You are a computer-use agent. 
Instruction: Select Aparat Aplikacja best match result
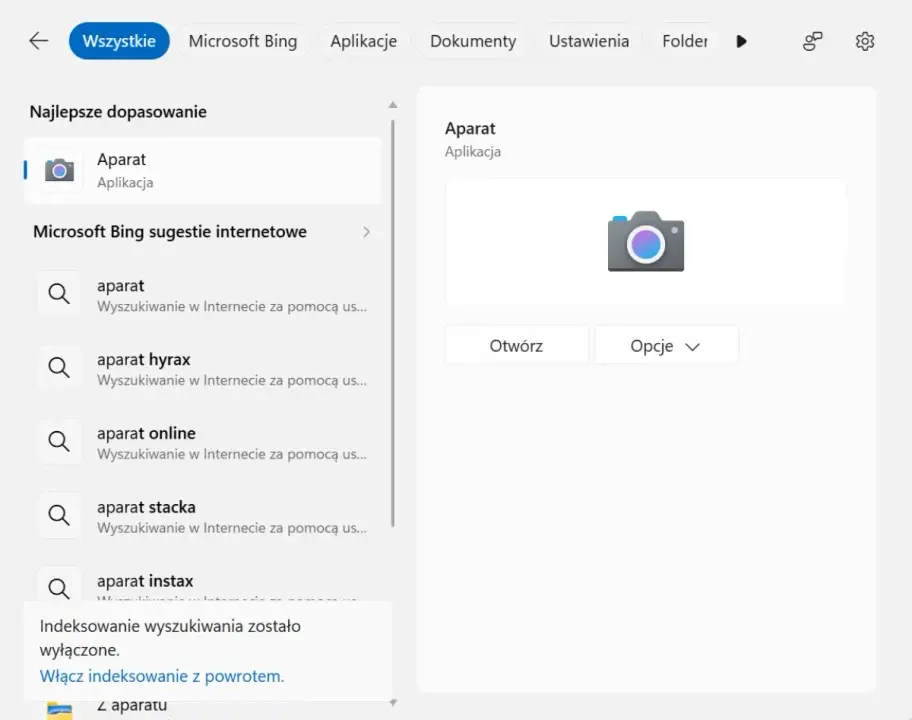(204, 170)
